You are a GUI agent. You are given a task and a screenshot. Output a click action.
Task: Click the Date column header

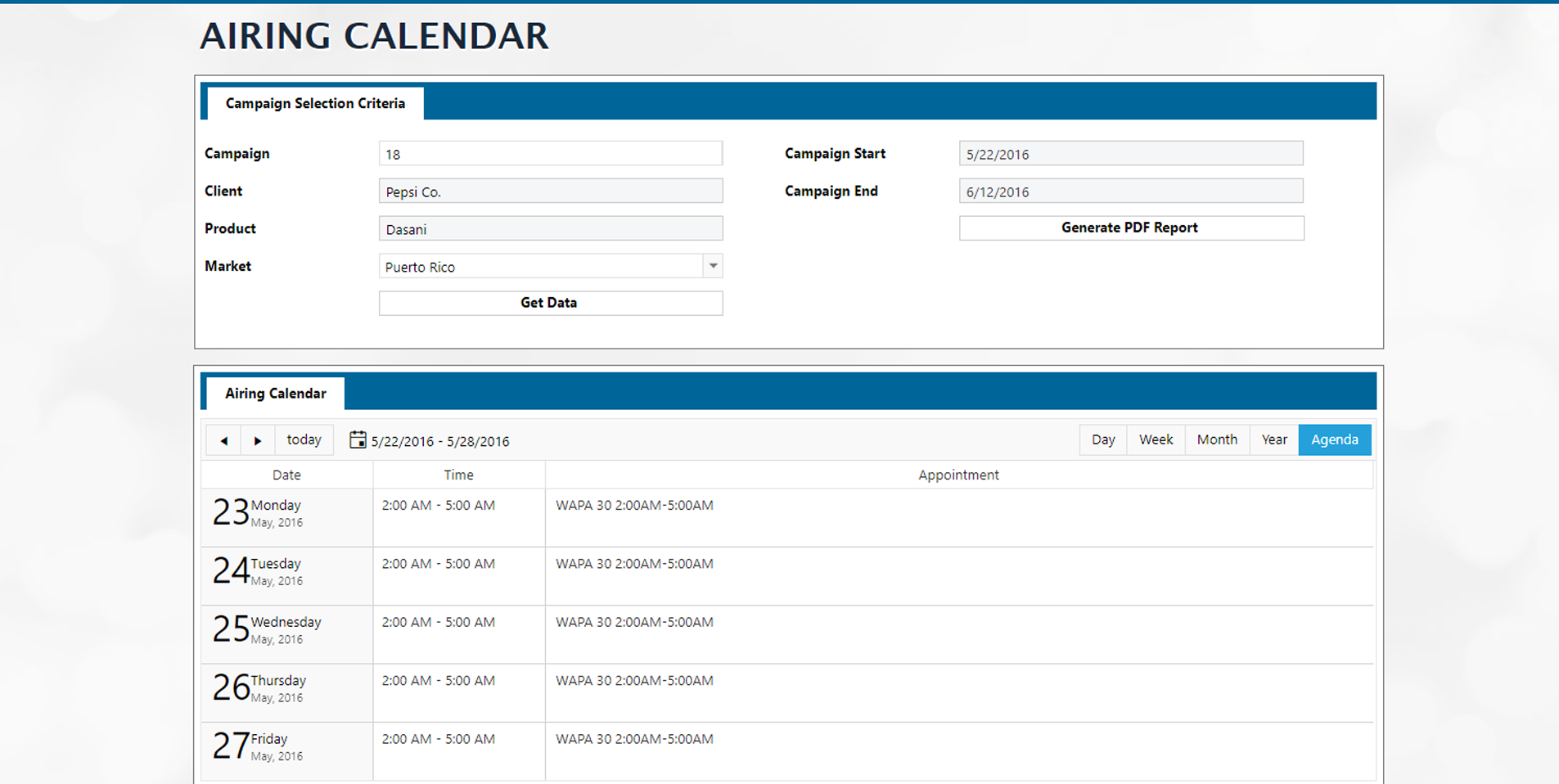point(286,475)
